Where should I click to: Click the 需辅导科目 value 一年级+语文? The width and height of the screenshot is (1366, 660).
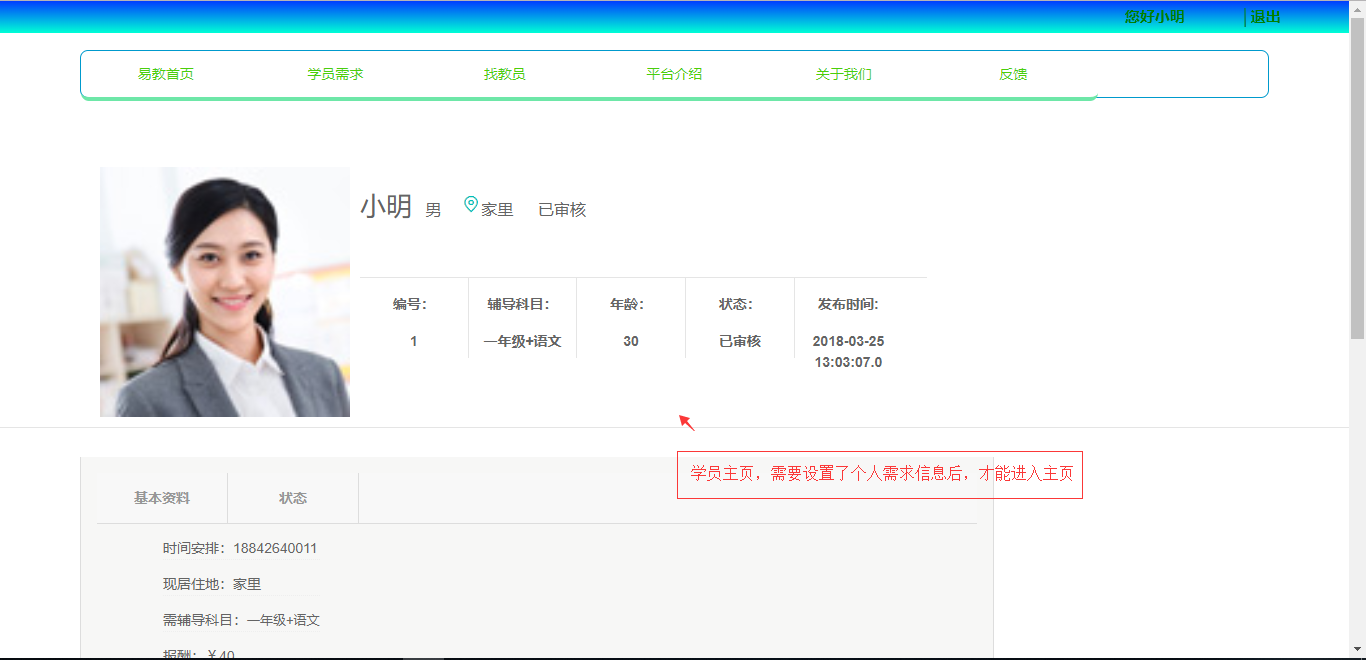pos(284,620)
